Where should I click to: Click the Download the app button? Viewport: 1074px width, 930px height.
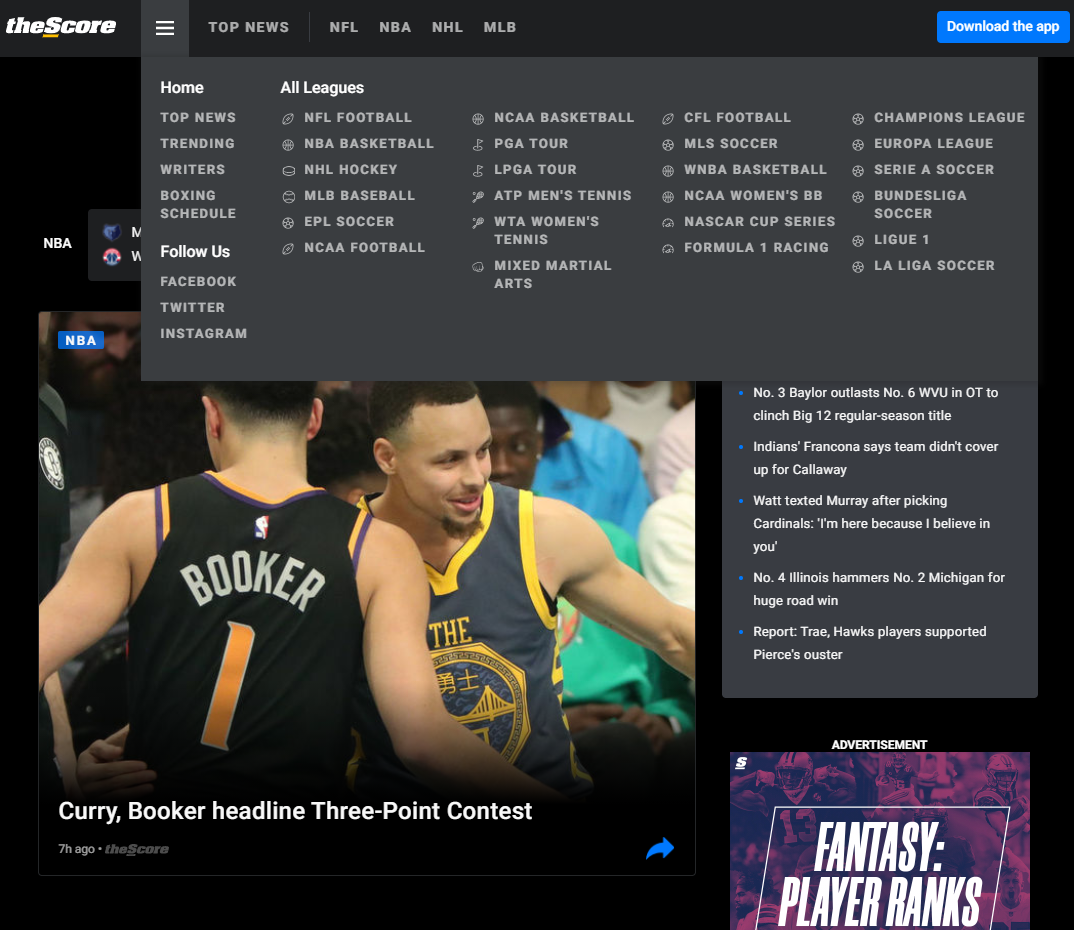click(1003, 27)
